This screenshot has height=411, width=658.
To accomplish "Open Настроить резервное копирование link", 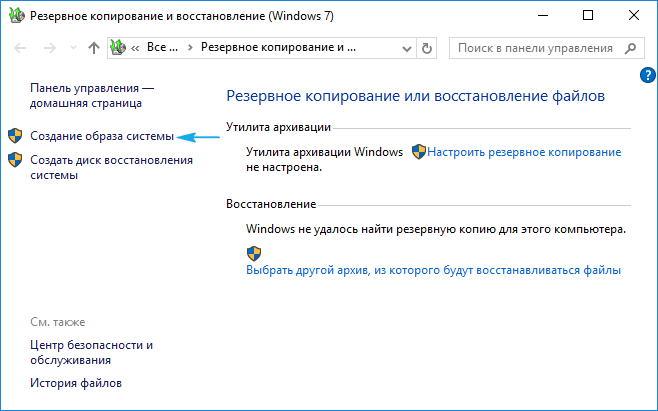I will pyautogui.click(x=524, y=152).
